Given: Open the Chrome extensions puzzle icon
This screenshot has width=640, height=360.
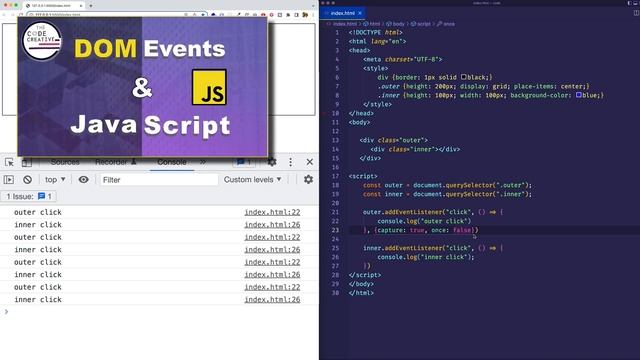Looking at the screenshot, I should tap(288, 15).
